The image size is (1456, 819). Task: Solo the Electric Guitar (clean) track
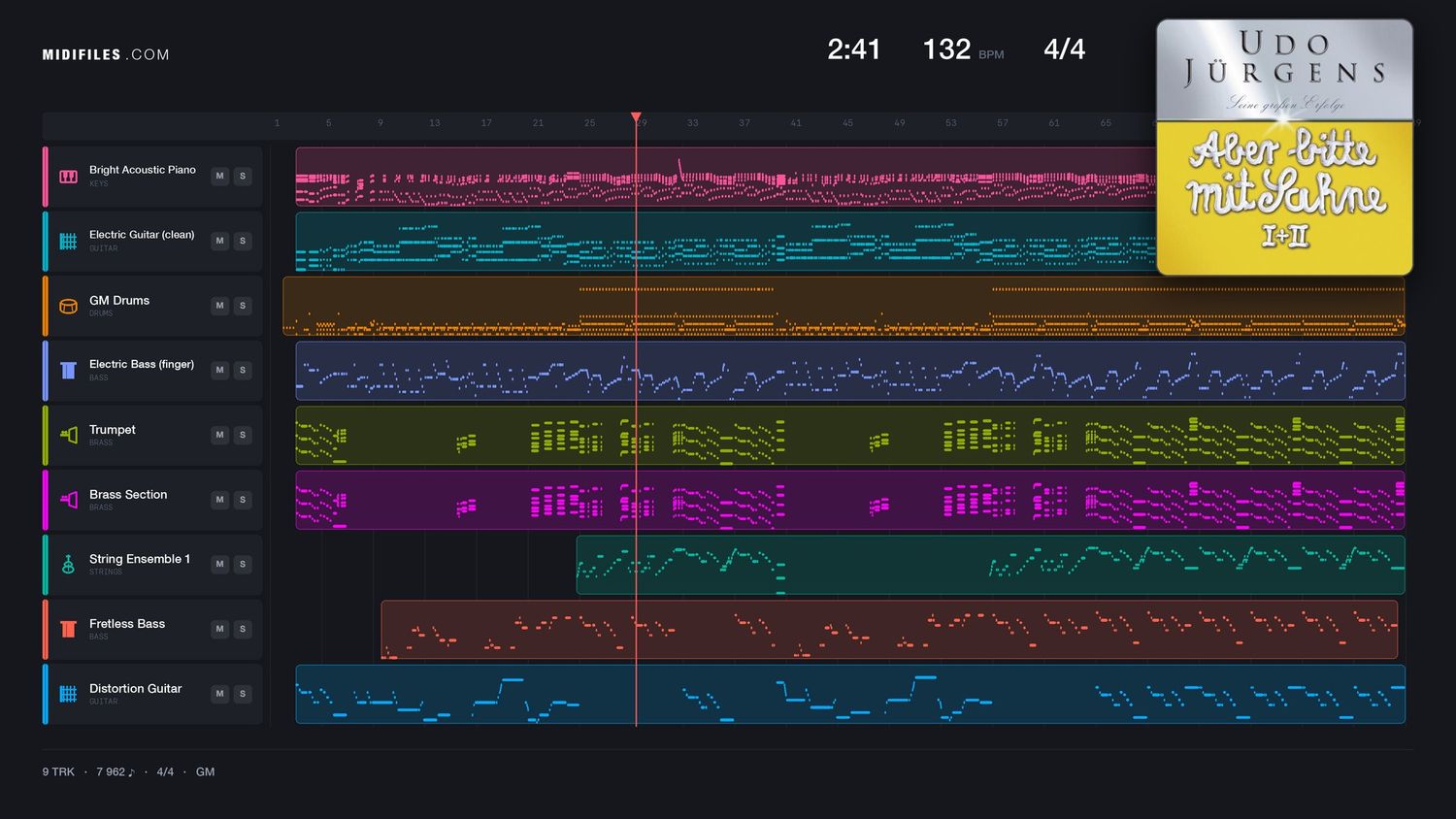[243, 241]
